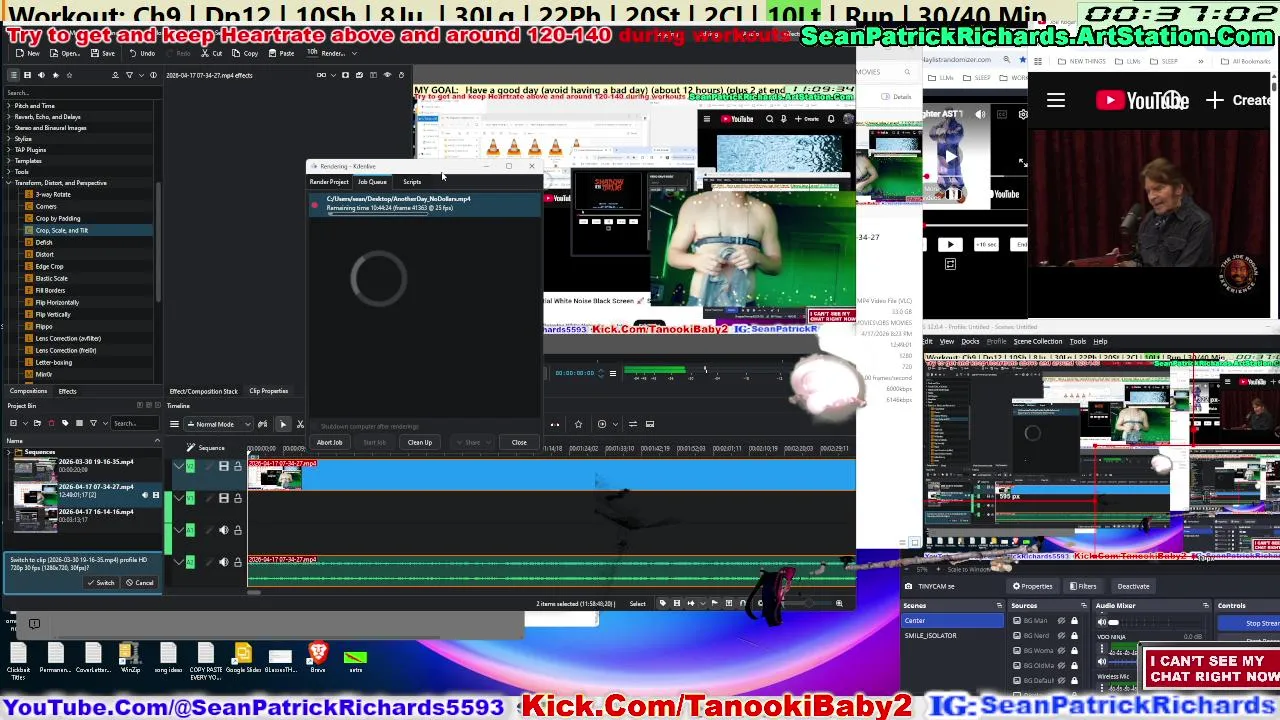Toggle lock on track A2
This screenshot has height=720, width=1280.
[x=238, y=562]
